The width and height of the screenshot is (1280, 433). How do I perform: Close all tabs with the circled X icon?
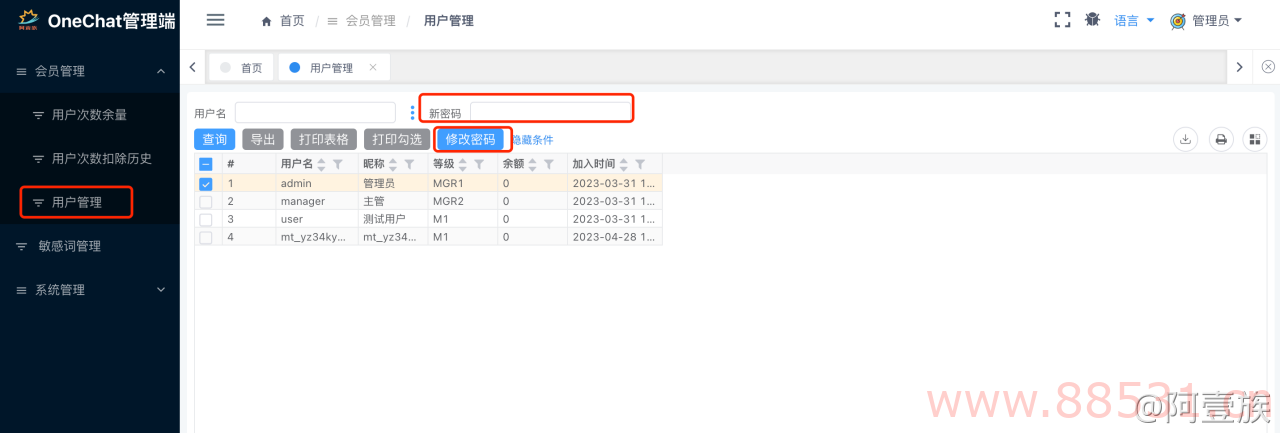pyautogui.click(x=1268, y=67)
